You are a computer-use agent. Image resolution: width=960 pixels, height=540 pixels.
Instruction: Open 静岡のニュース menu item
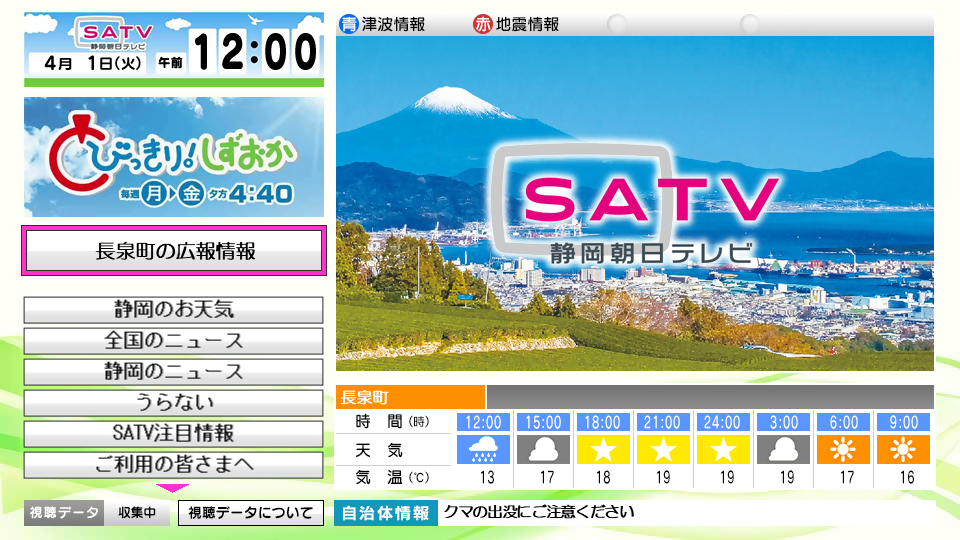click(173, 372)
